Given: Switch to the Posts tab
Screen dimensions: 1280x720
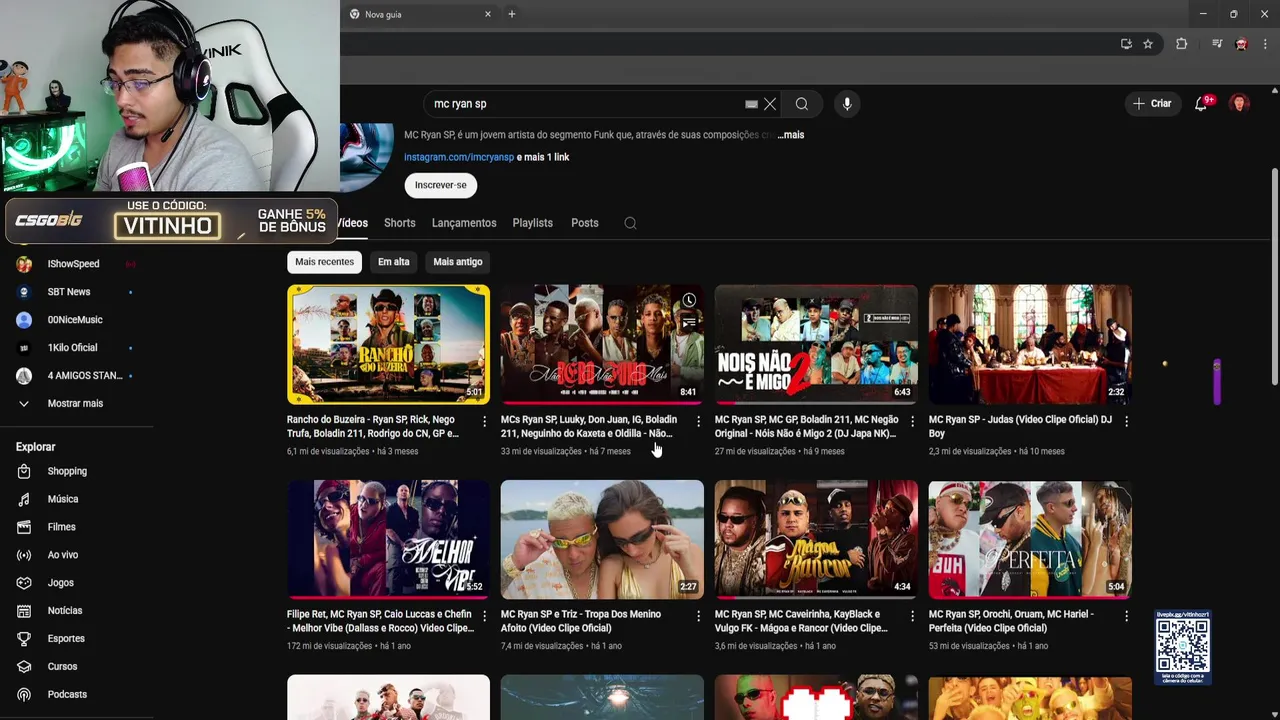Looking at the screenshot, I should tap(585, 223).
